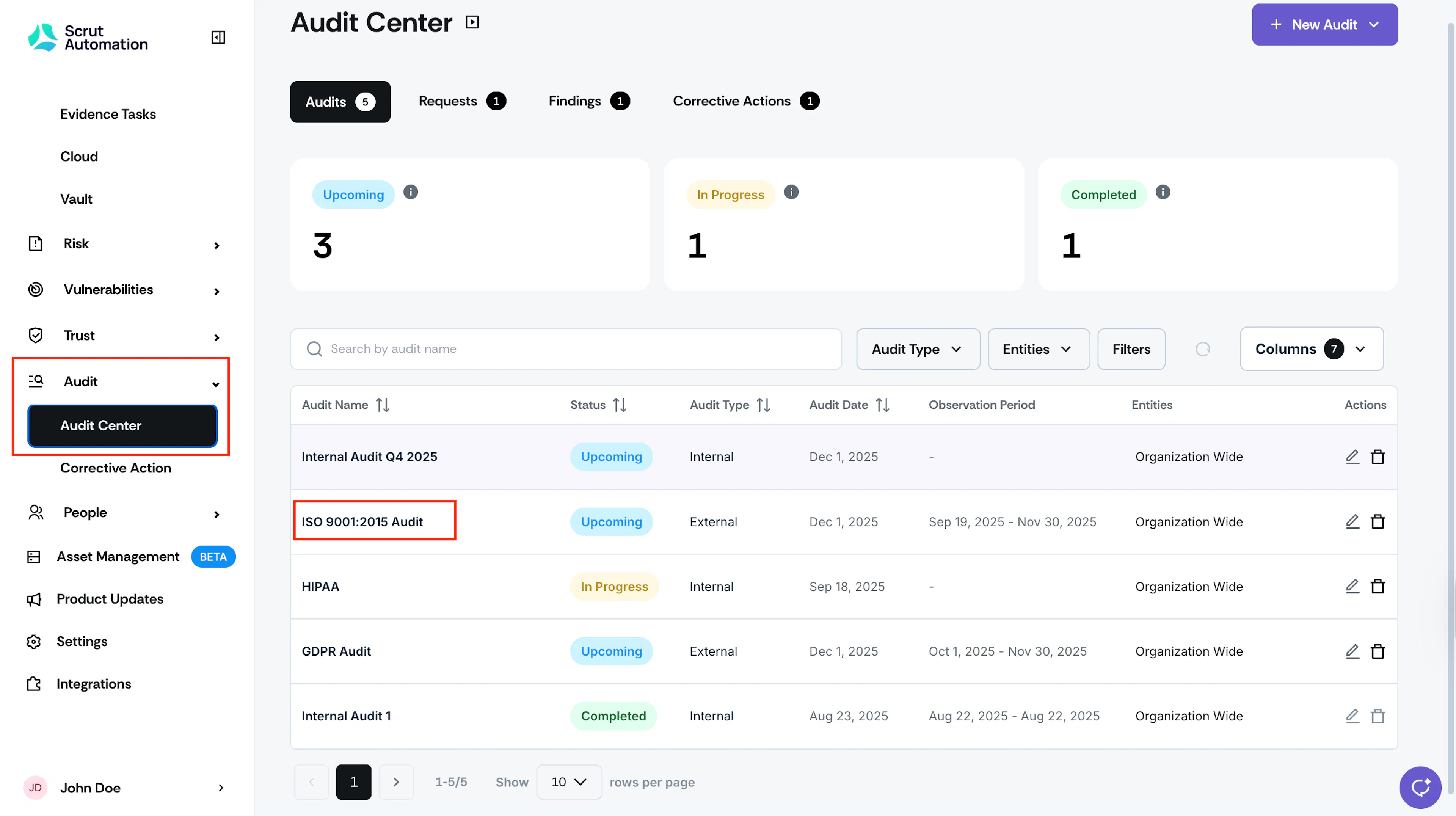Viewport: 1456px width, 816px height.
Task: Show info for In Progress card
Action: click(791, 192)
